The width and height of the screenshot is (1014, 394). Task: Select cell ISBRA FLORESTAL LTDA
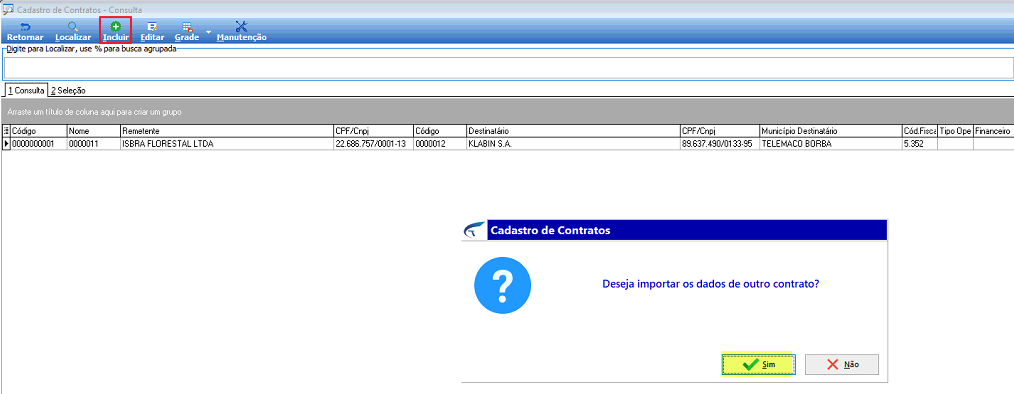coord(226,143)
